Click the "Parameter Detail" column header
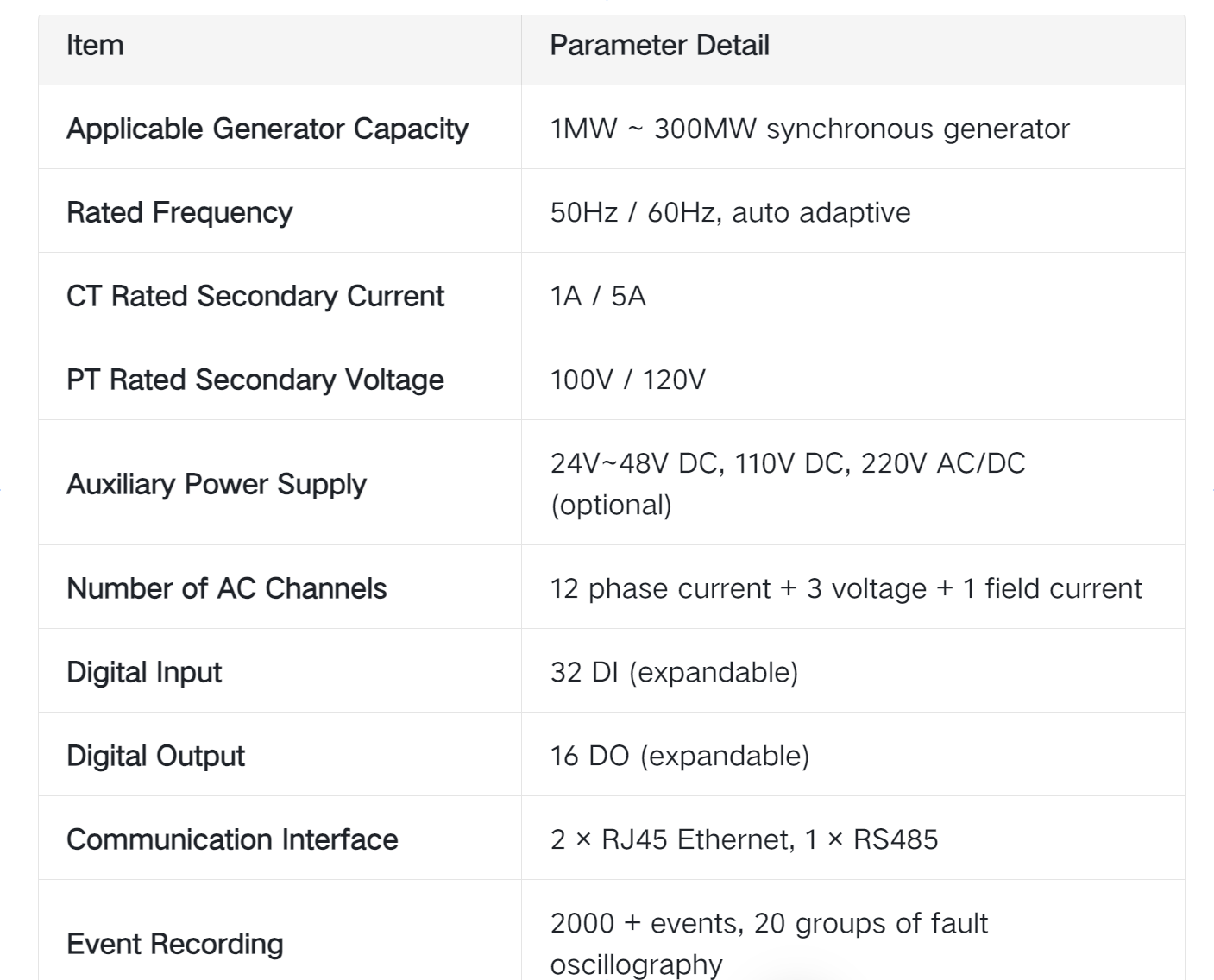The image size is (1214, 980). [x=659, y=46]
